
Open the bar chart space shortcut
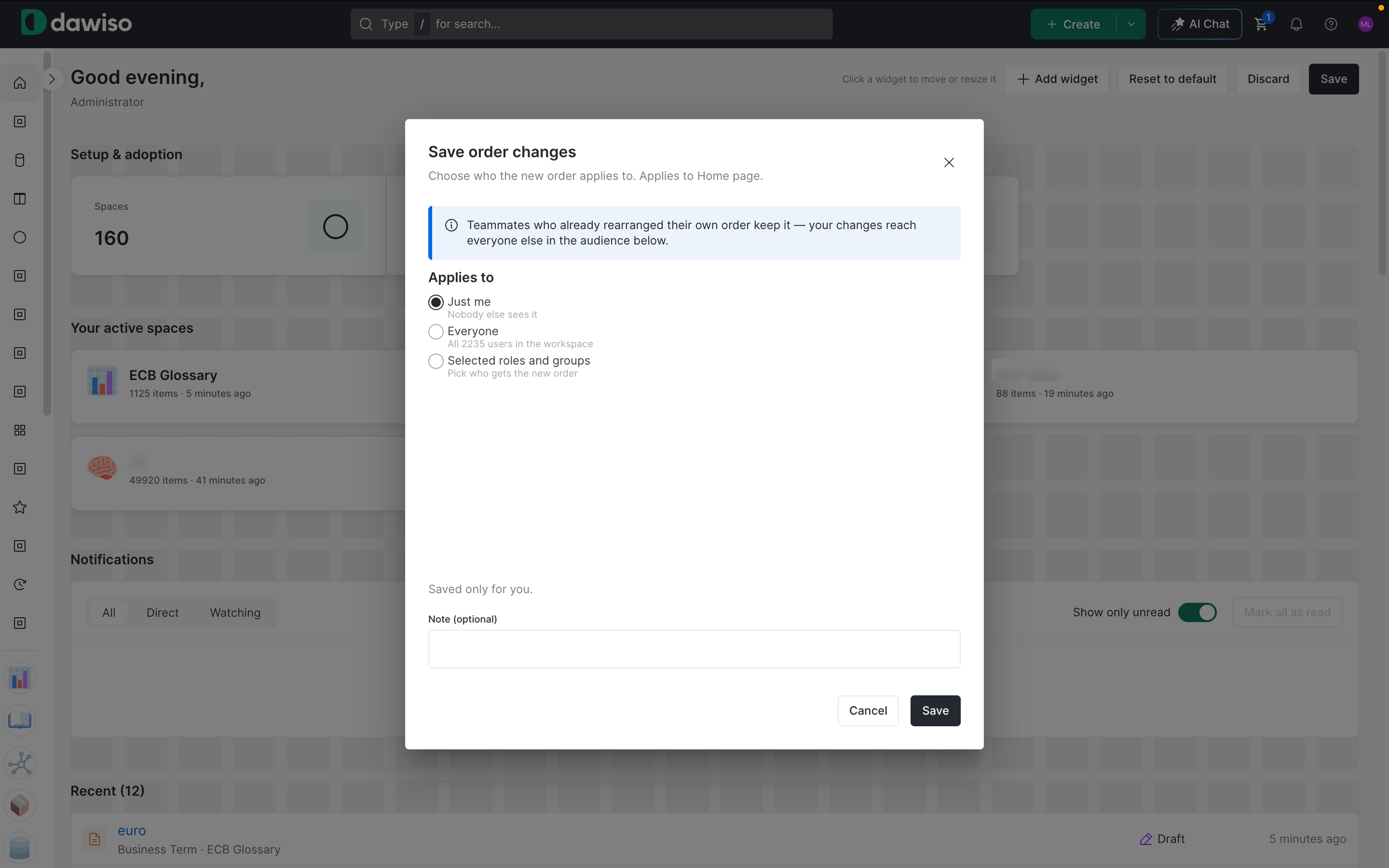[x=20, y=678]
